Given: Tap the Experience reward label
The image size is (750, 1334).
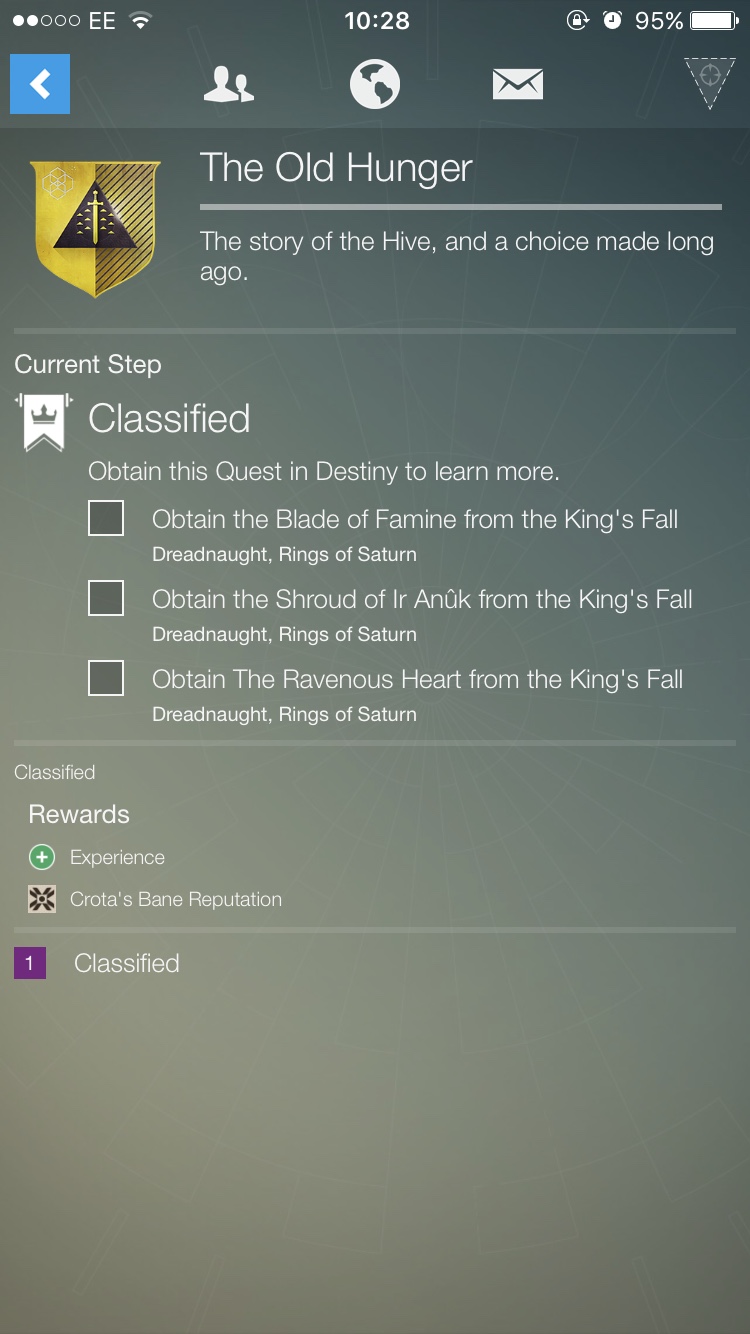Looking at the screenshot, I should pyautogui.click(x=117, y=857).
